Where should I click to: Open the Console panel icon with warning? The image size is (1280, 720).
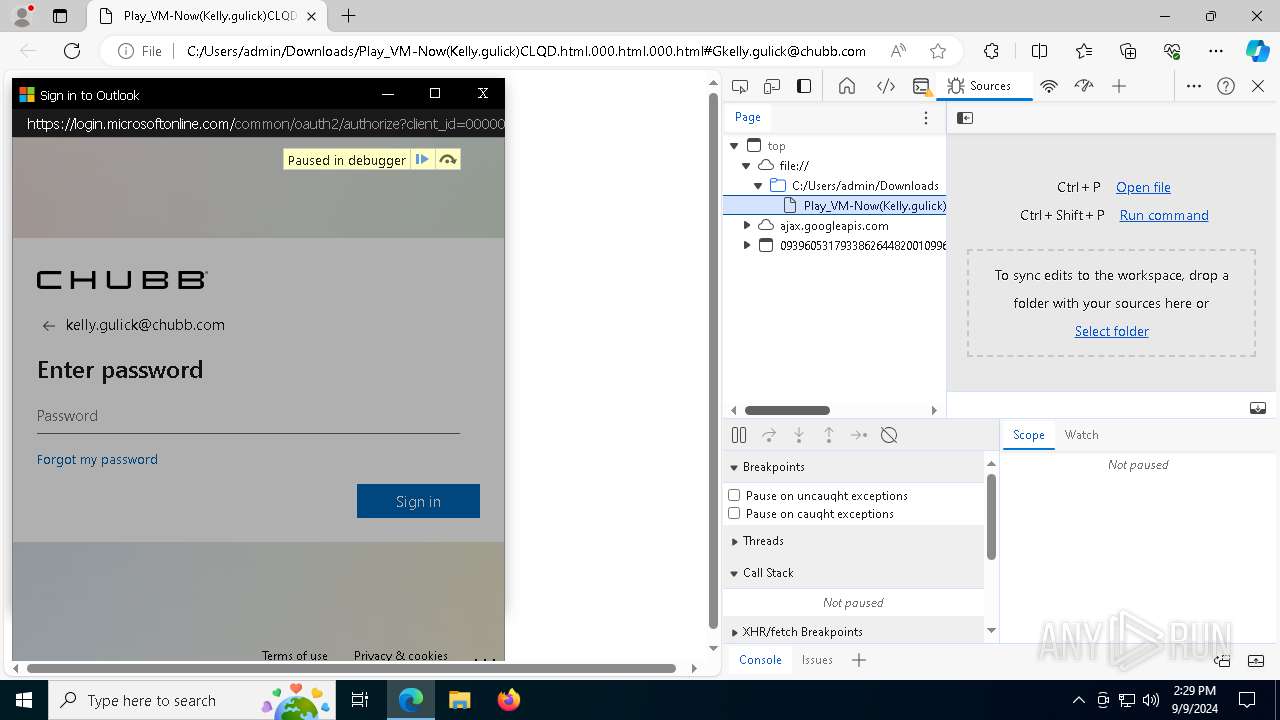click(923, 86)
